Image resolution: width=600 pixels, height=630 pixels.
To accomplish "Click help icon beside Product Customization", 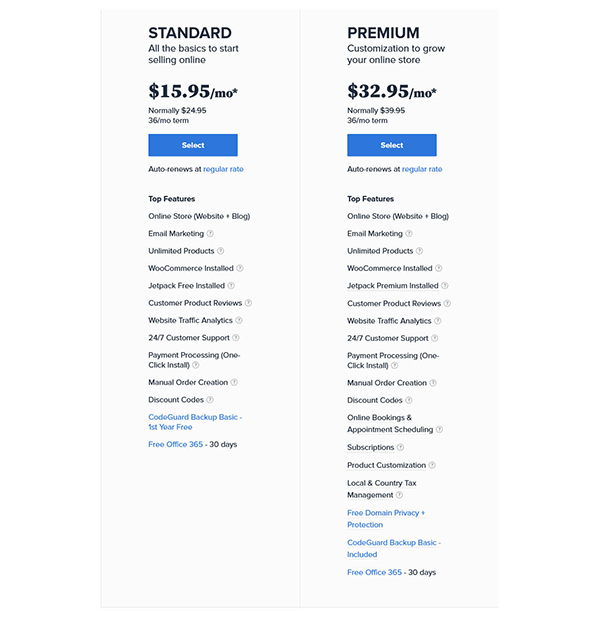I will [x=434, y=465].
